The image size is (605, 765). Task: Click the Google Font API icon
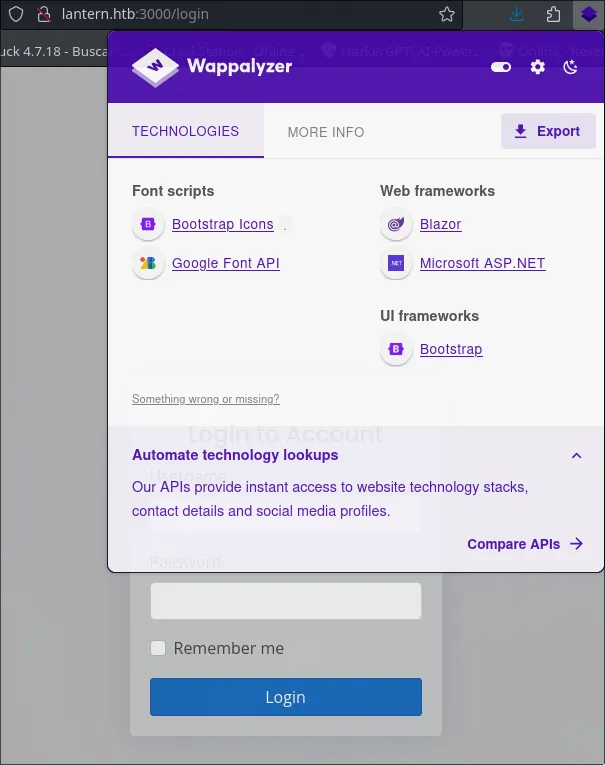(x=148, y=263)
